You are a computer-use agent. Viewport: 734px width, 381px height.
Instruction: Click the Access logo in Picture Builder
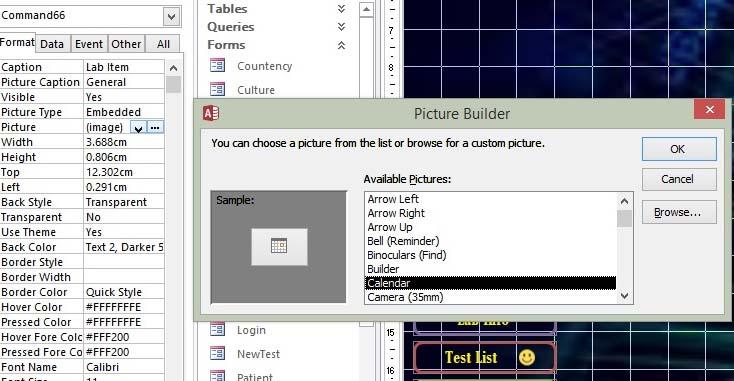[x=211, y=113]
